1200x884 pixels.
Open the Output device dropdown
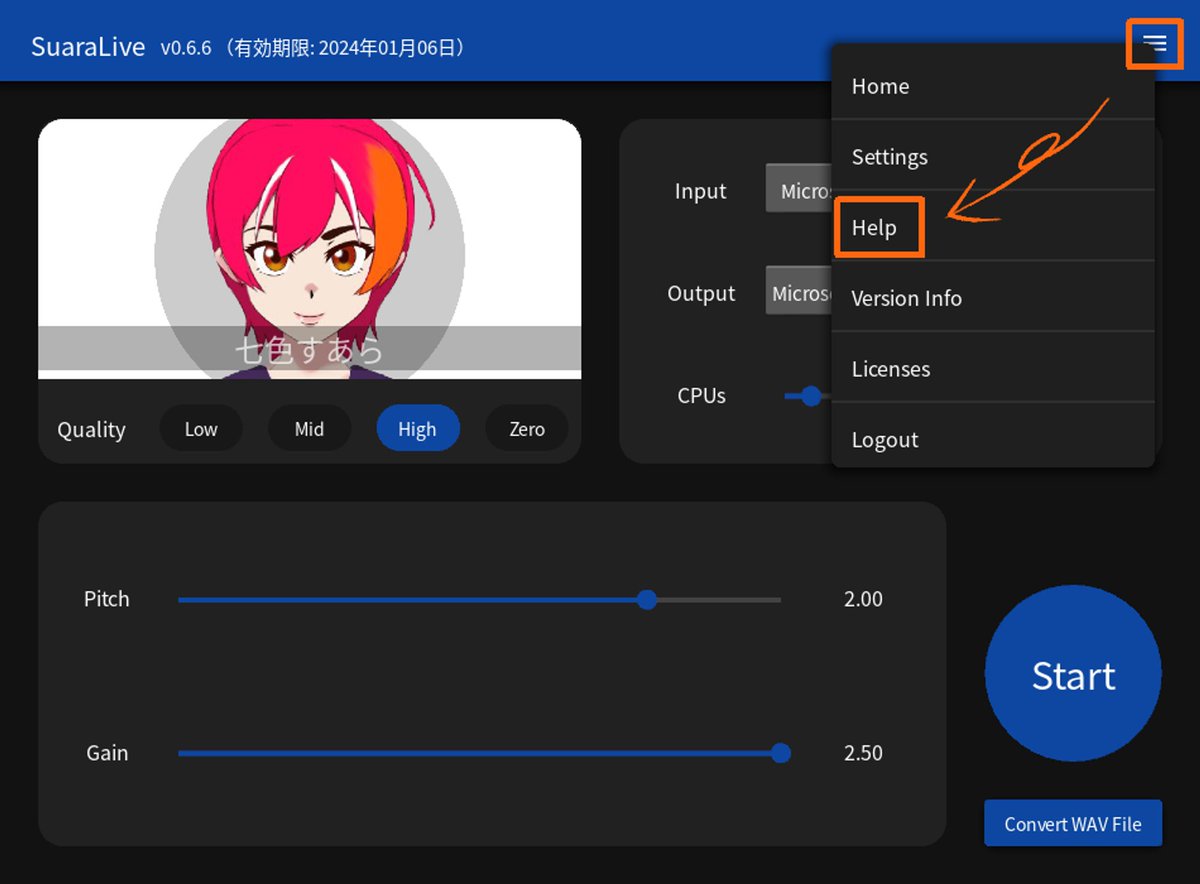799,290
